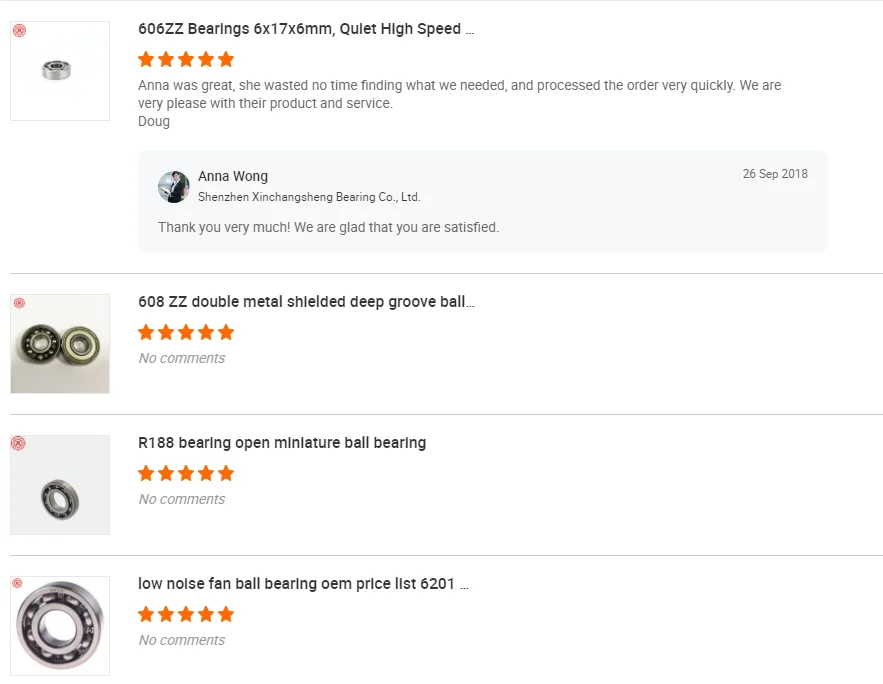The height and width of the screenshot is (684, 883).
Task: Click the star rating under the R188 bearing title
Action: coord(186,473)
